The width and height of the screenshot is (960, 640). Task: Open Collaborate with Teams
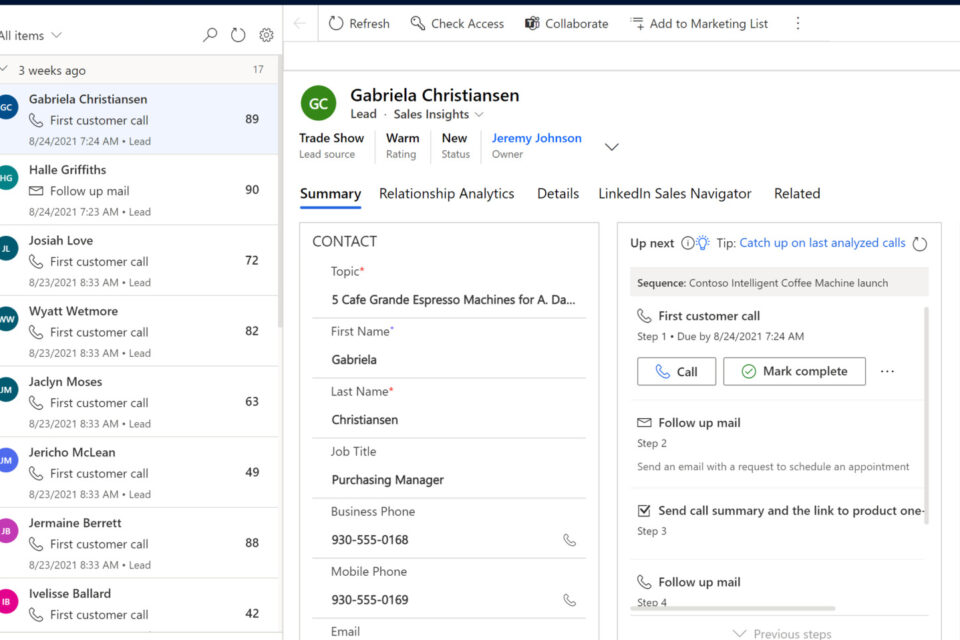566,23
